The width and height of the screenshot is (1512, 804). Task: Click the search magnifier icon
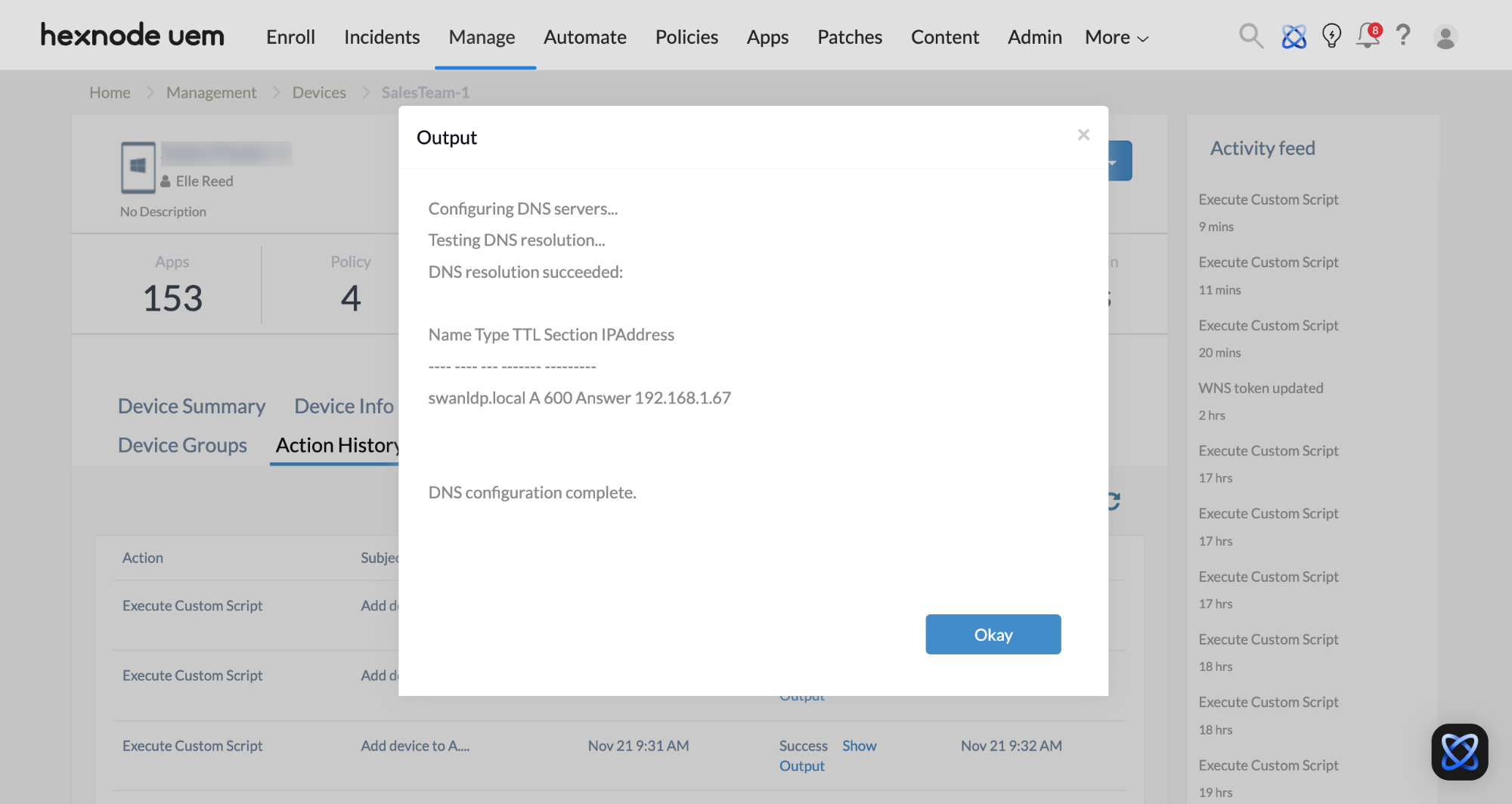(x=1251, y=36)
